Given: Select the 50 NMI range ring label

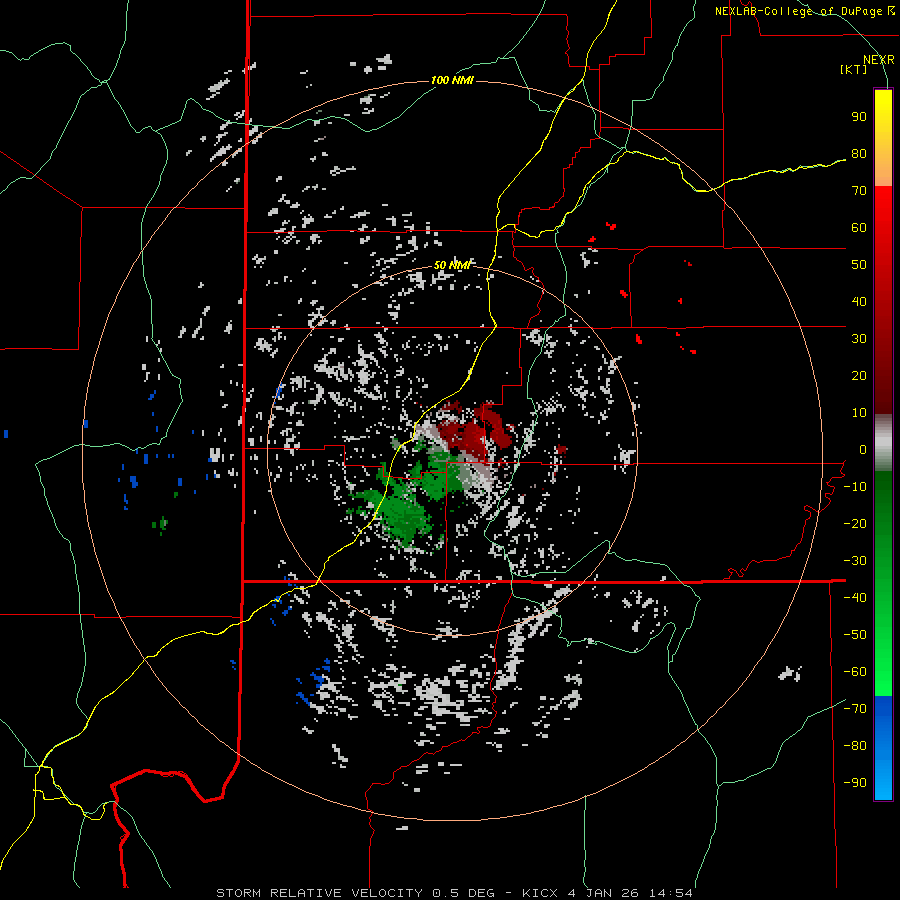Looking at the screenshot, I should tap(452, 265).
